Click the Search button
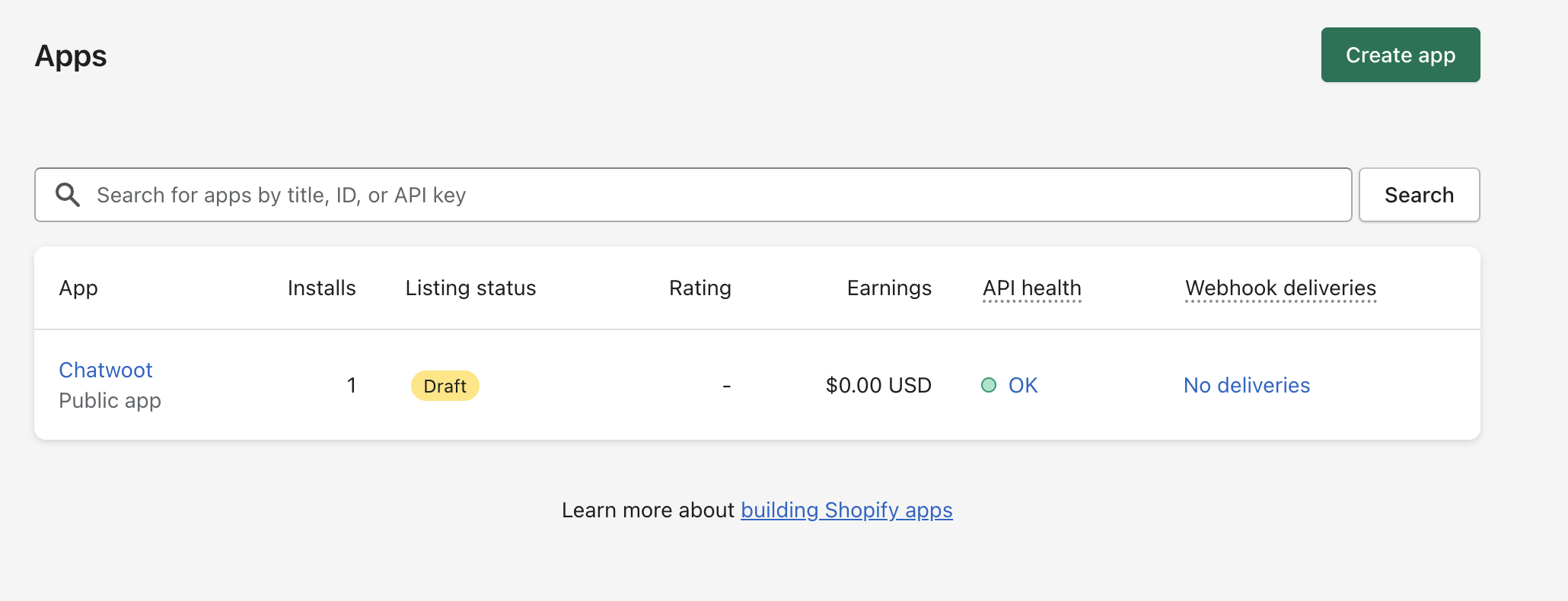Screen dimensions: 1568x601 tap(1419, 195)
